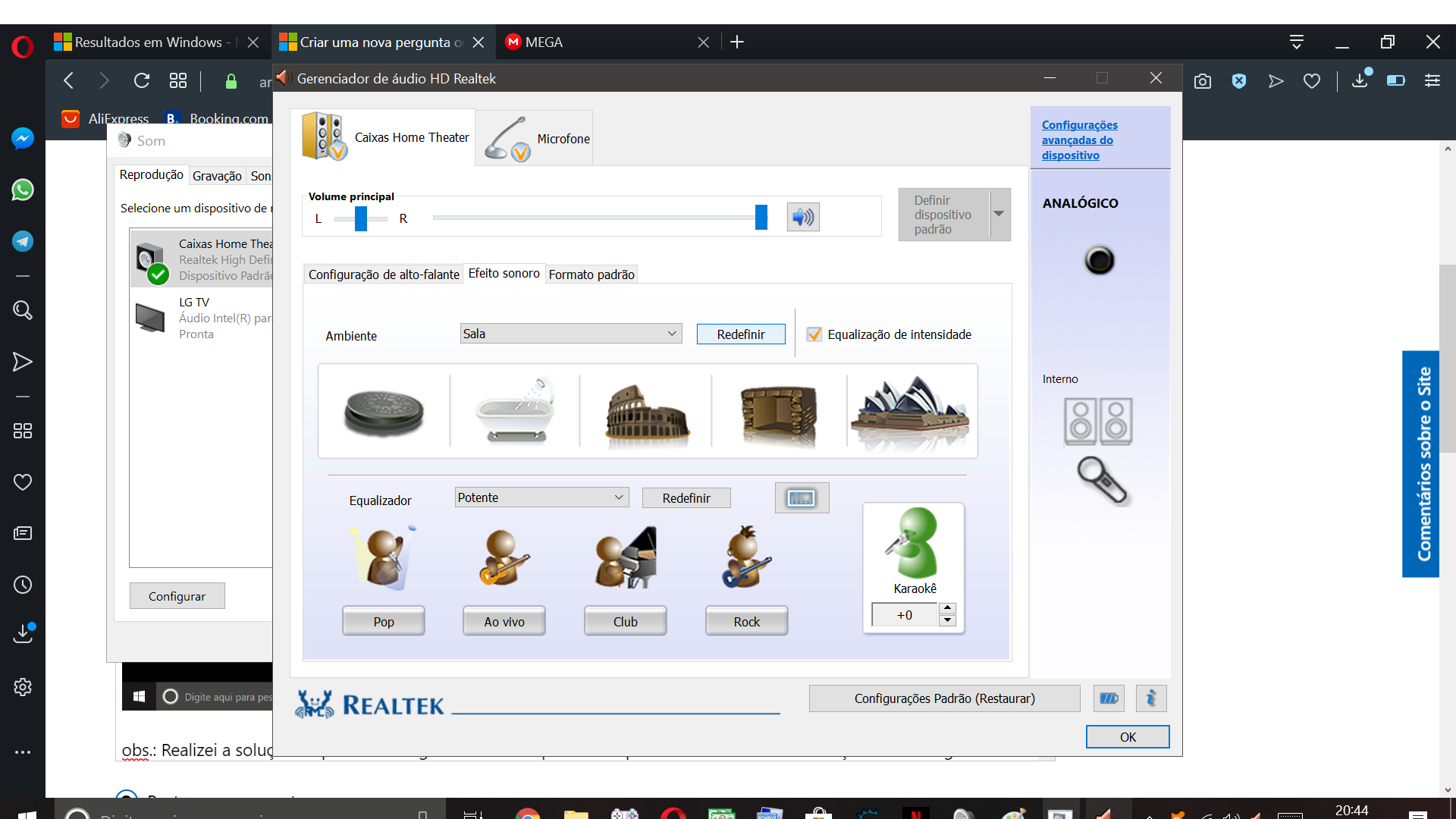1456x819 pixels.
Task: Expand the Definir dispositivo padrão arrow
Action: [x=999, y=215]
